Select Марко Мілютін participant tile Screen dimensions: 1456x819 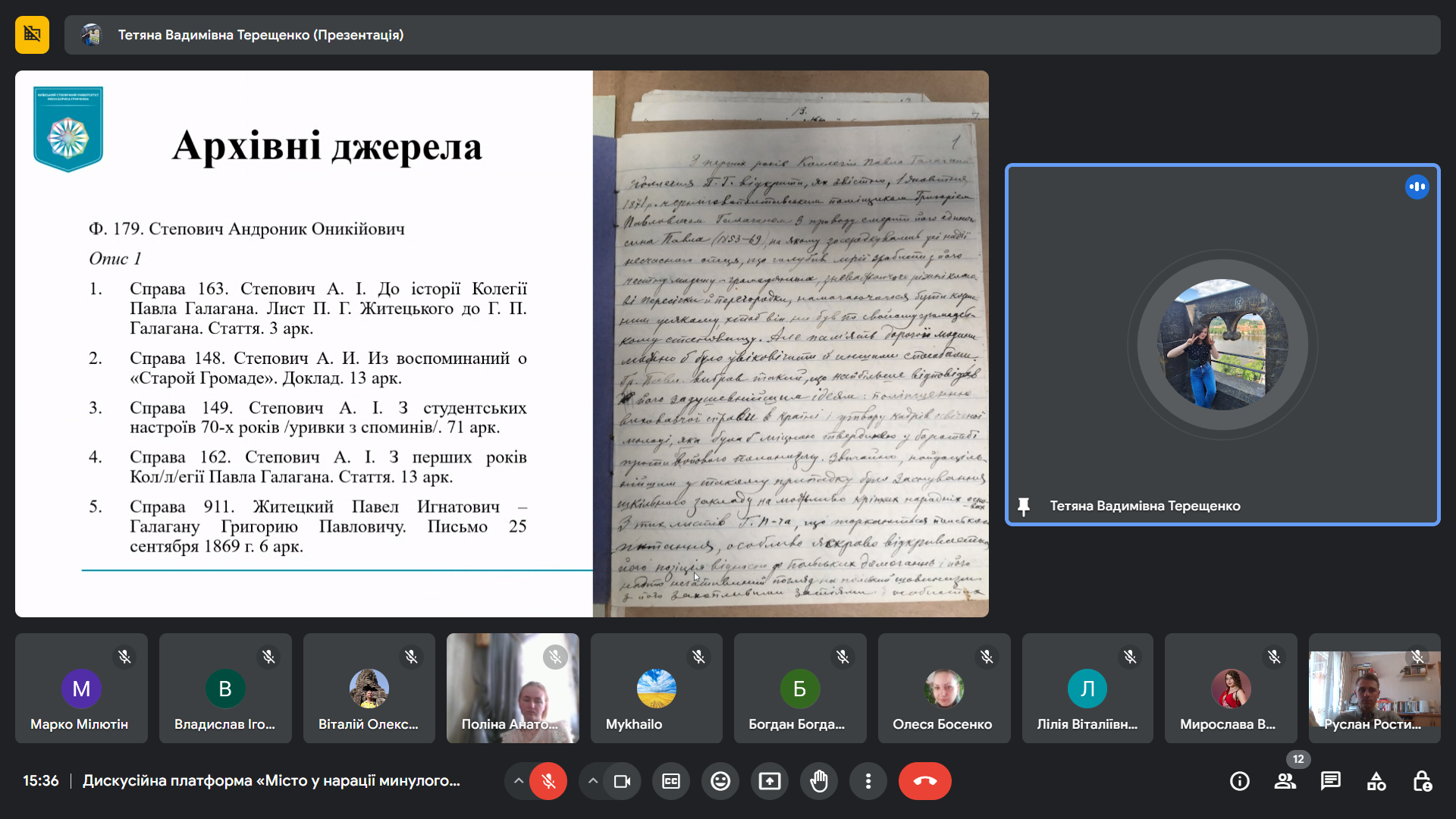pyautogui.click(x=81, y=688)
